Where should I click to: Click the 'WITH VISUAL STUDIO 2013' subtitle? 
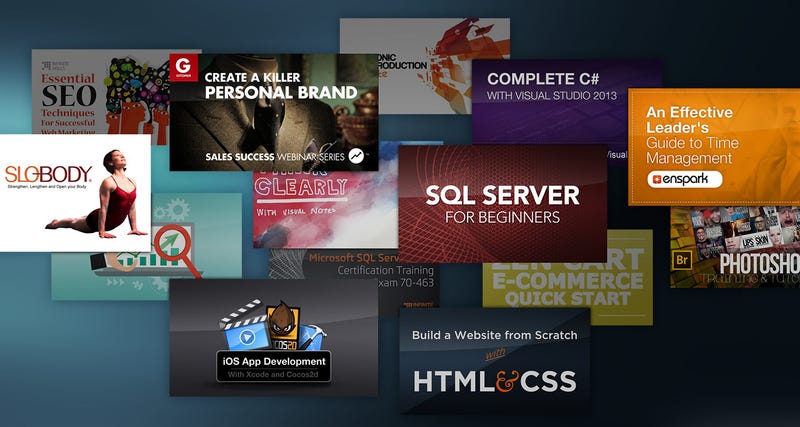coord(552,95)
